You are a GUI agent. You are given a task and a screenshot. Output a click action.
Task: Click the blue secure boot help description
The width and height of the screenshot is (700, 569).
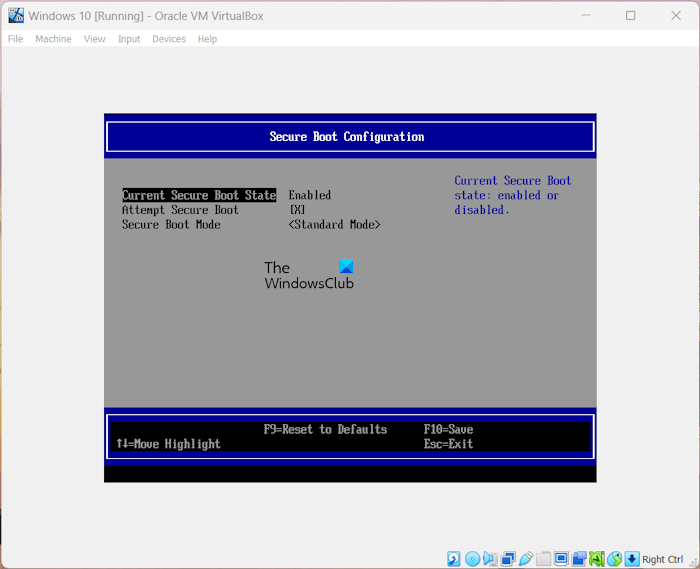[512, 195]
